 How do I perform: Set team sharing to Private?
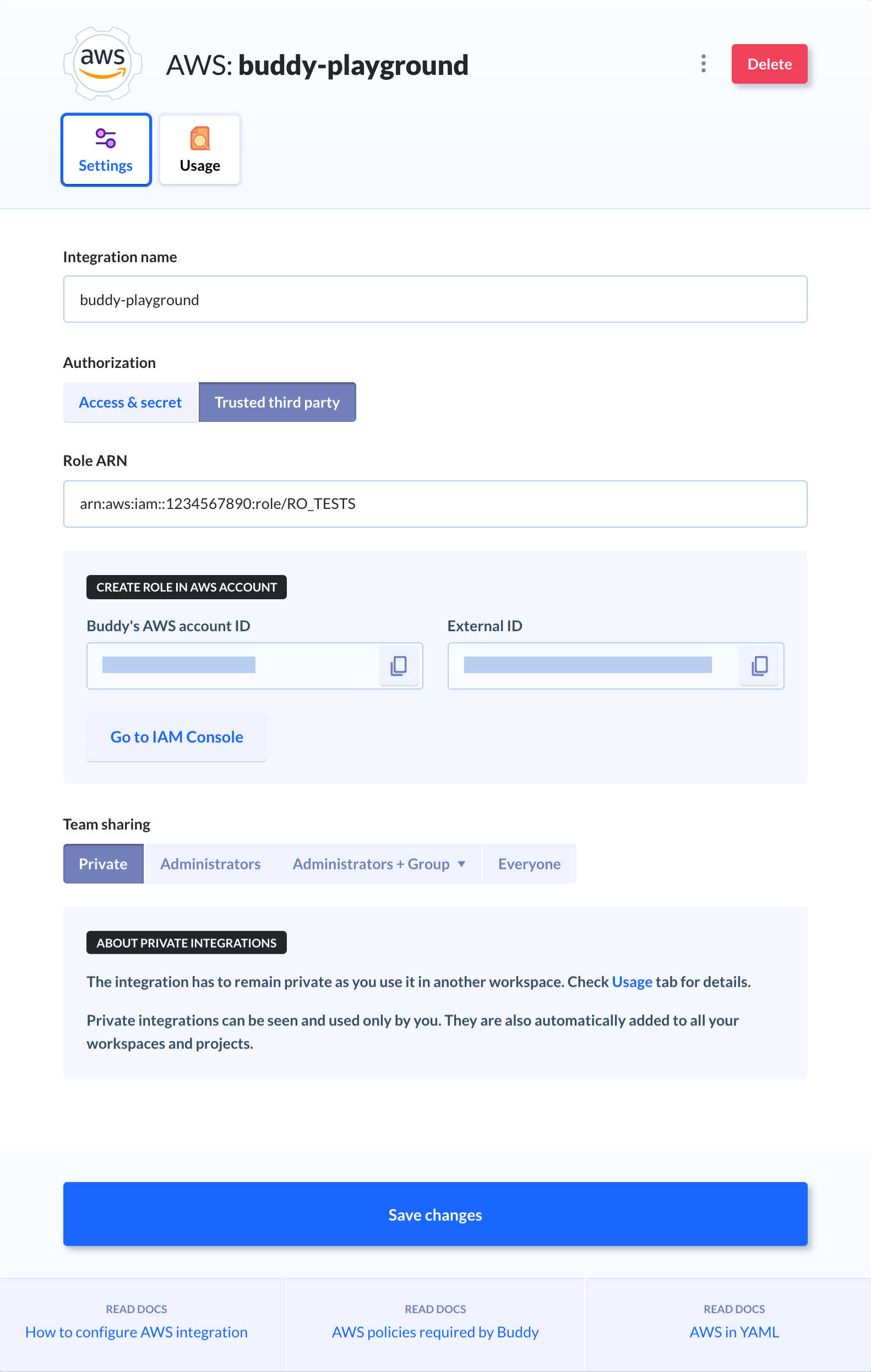(103, 864)
